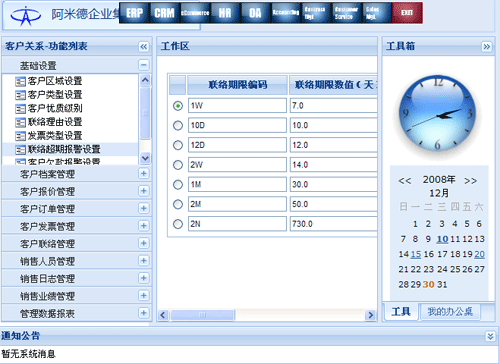The width and height of the screenshot is (500, 364).
Task: Select the radio button for row 12D
Action: [178, 145]
